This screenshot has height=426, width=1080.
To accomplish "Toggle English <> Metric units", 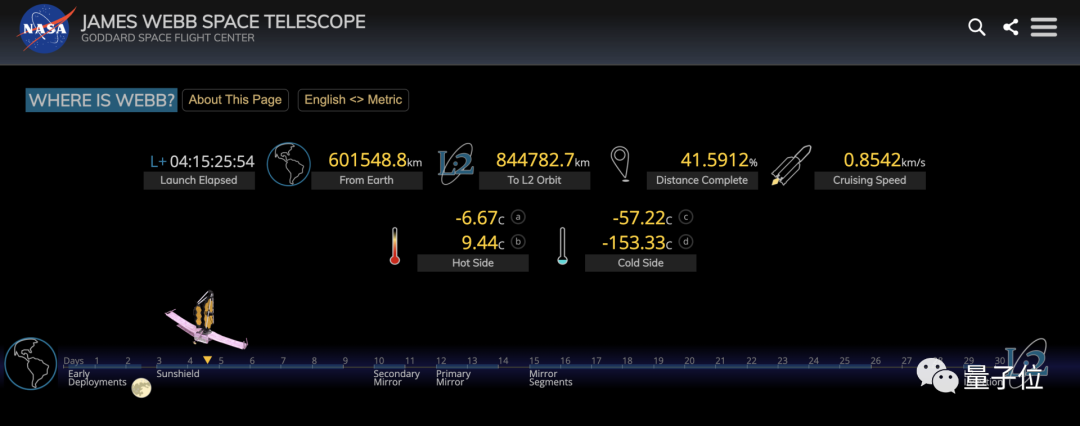I will pyautogui.click(x=353, y=100).
